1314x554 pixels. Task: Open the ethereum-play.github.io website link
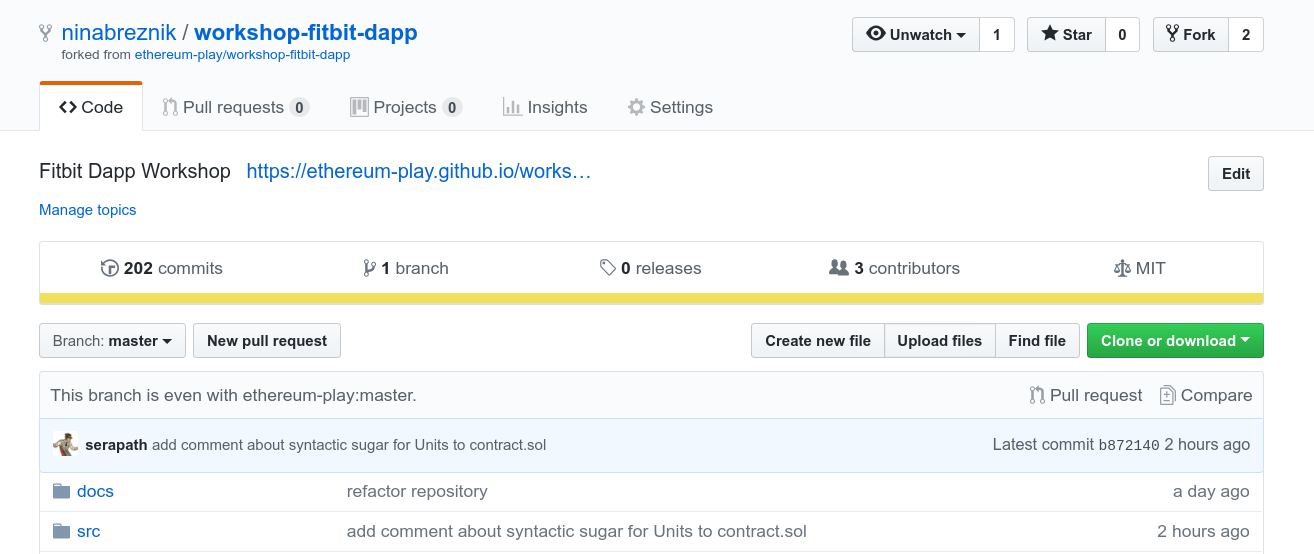[419, 171]
